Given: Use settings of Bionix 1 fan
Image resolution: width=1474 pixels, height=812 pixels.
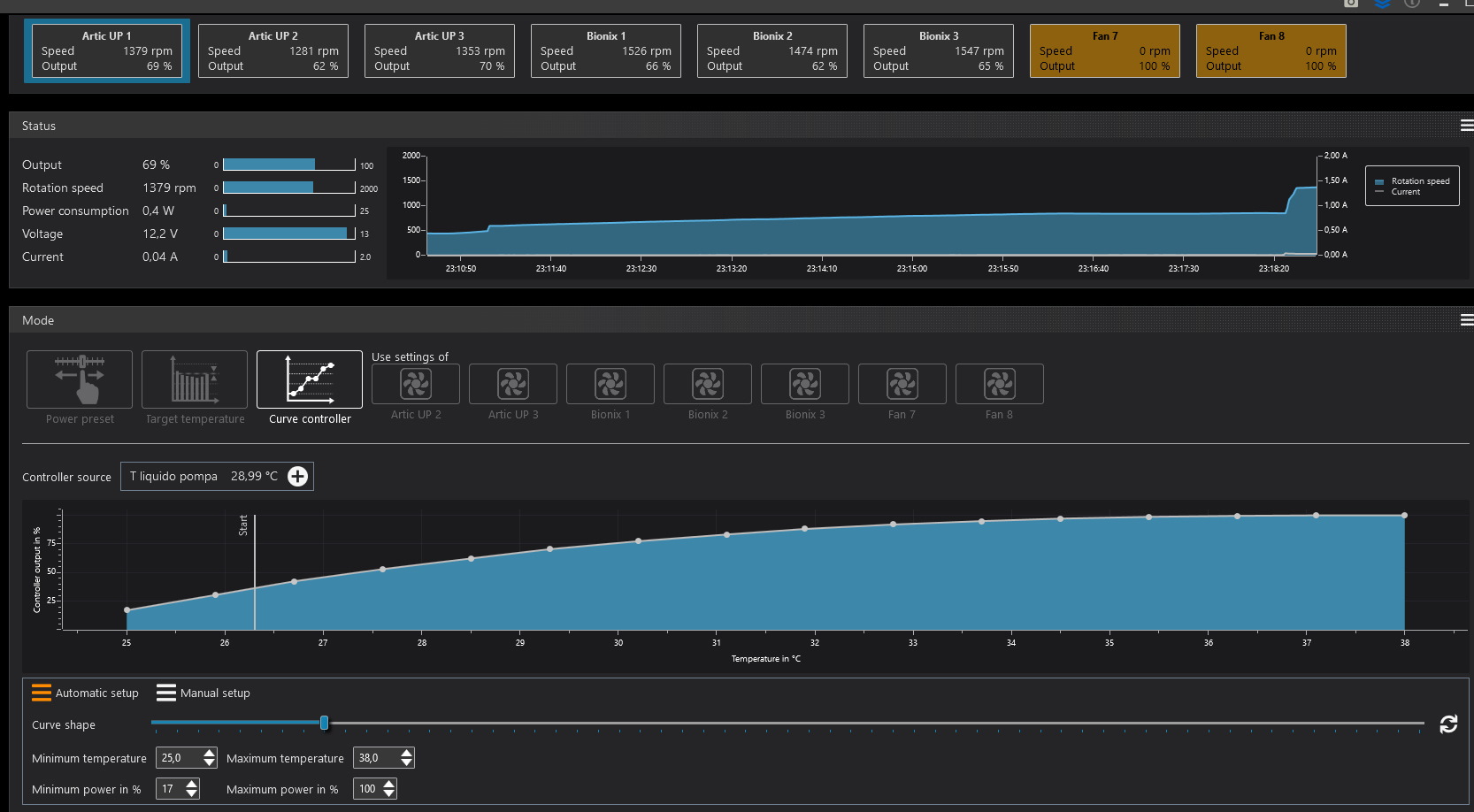Looking at the screenshot, I should click(x=610, y=384).
